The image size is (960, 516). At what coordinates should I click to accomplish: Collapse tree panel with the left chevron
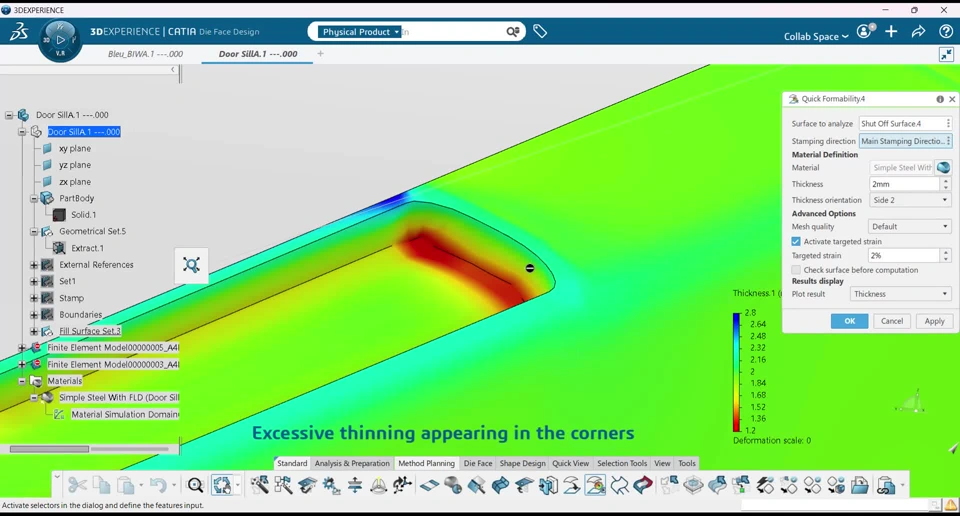click(x=173, y=69)
